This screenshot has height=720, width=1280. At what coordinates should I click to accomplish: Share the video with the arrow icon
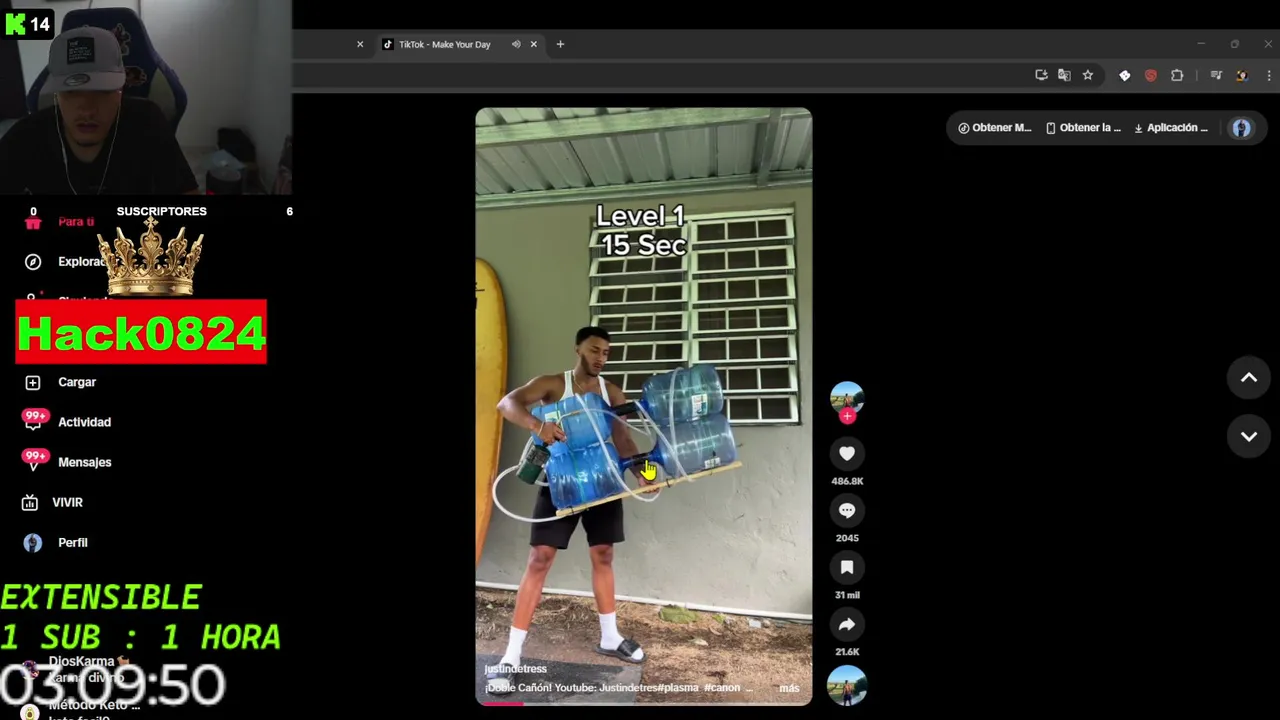pyautogui.click(x=847, y=625)
